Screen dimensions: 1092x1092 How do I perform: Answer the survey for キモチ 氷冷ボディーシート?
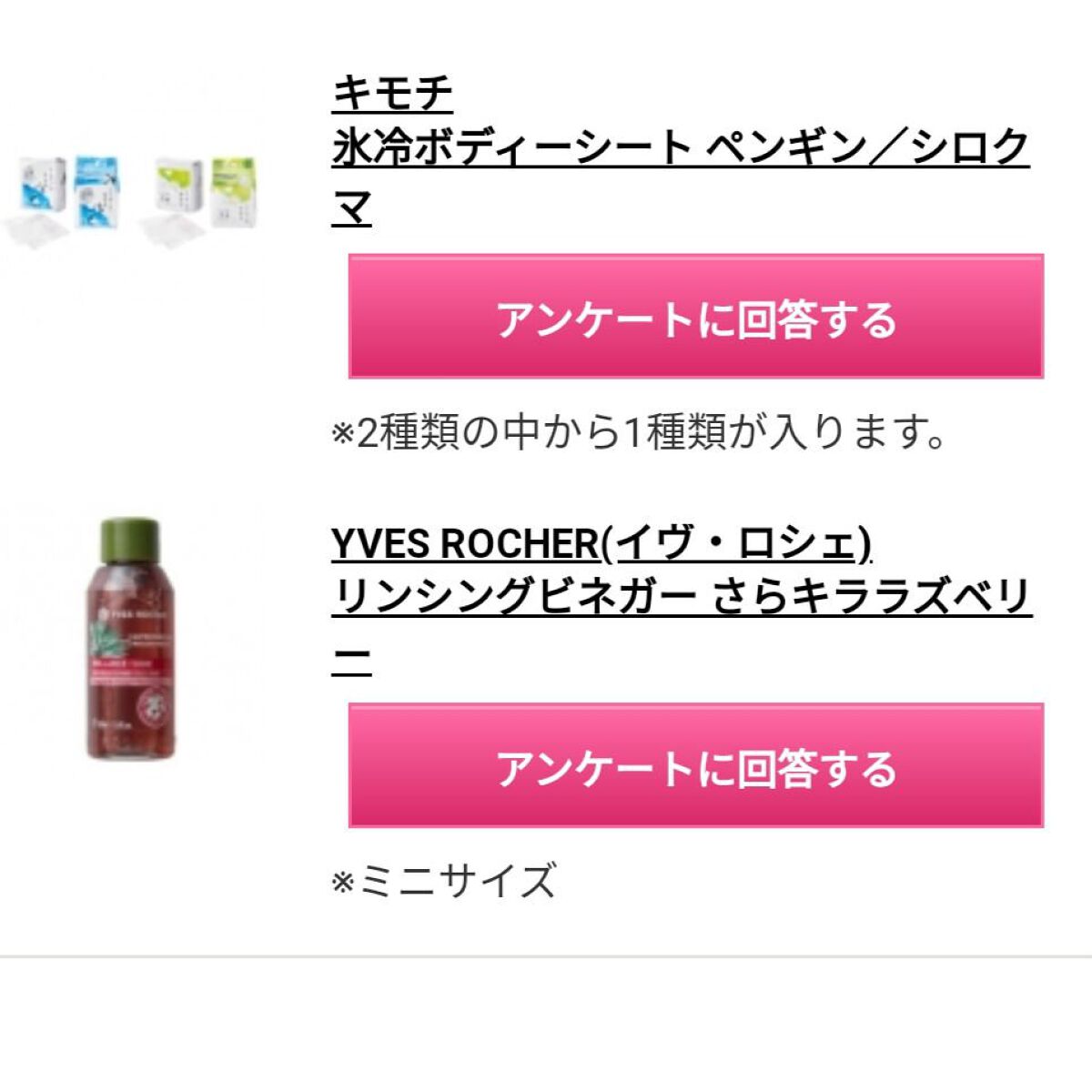(x=696, y=317)
